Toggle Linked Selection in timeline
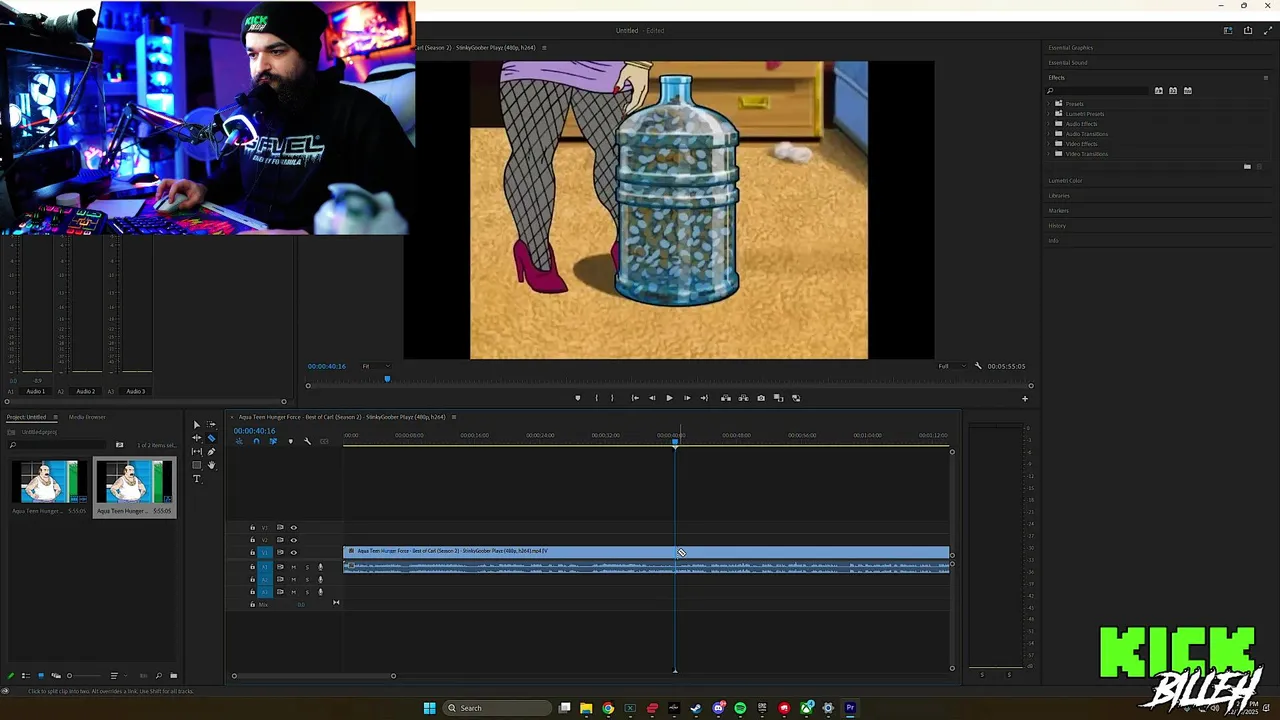1280x720 pixels. (273, 441)
